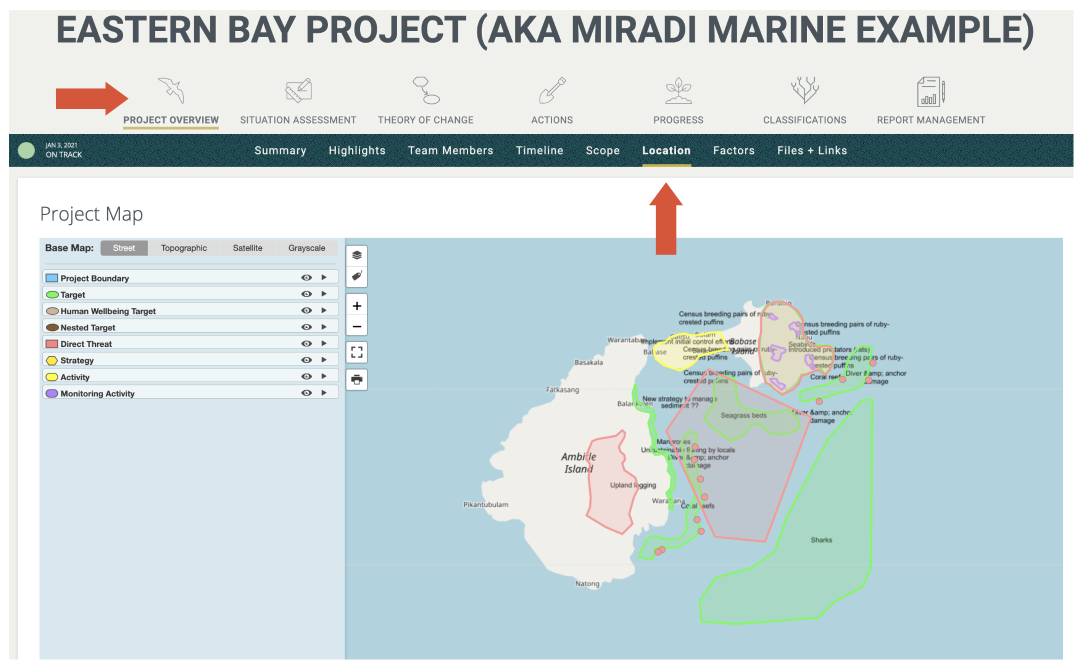
Task: Select the map layers stack icon
Action: (x=356, y=256)
